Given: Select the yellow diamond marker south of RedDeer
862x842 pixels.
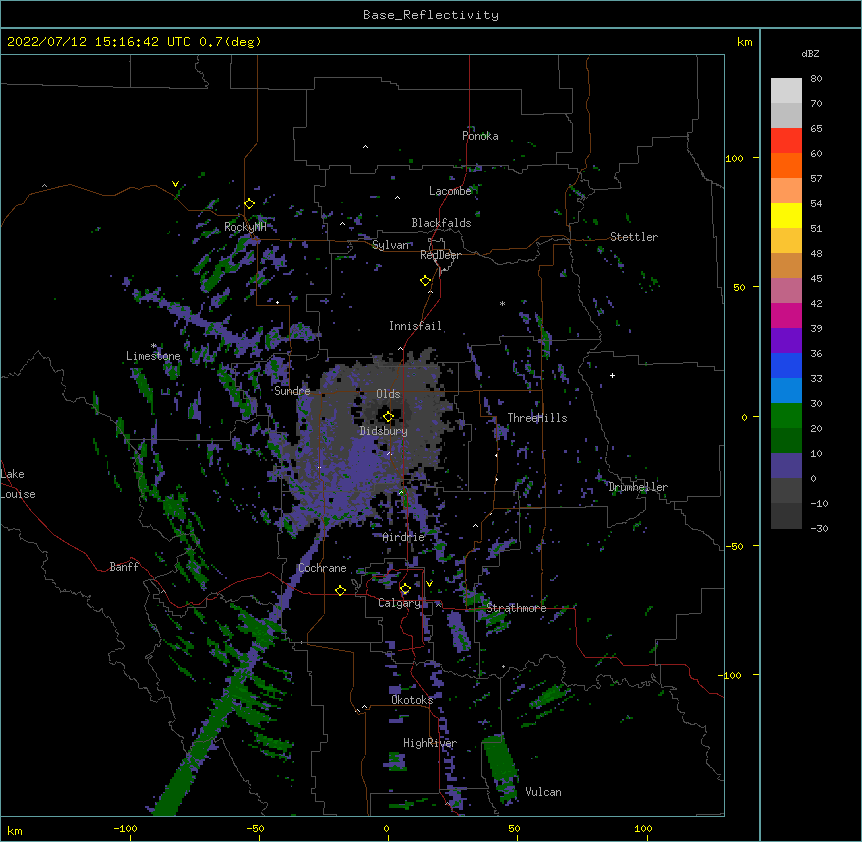Looking at the screenshot, I should (425, 281).
